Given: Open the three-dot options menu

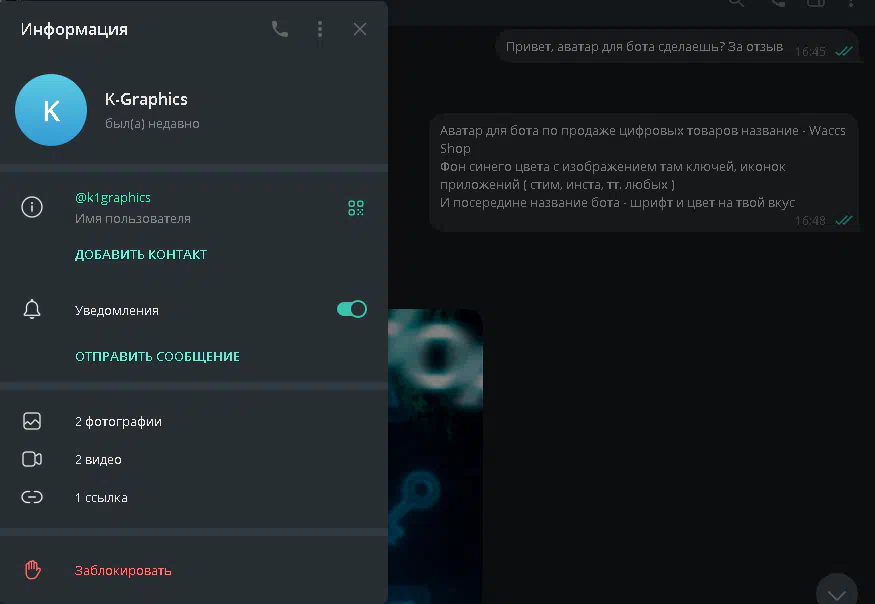Looking at the screenshot, I should (x=320, y=29).
